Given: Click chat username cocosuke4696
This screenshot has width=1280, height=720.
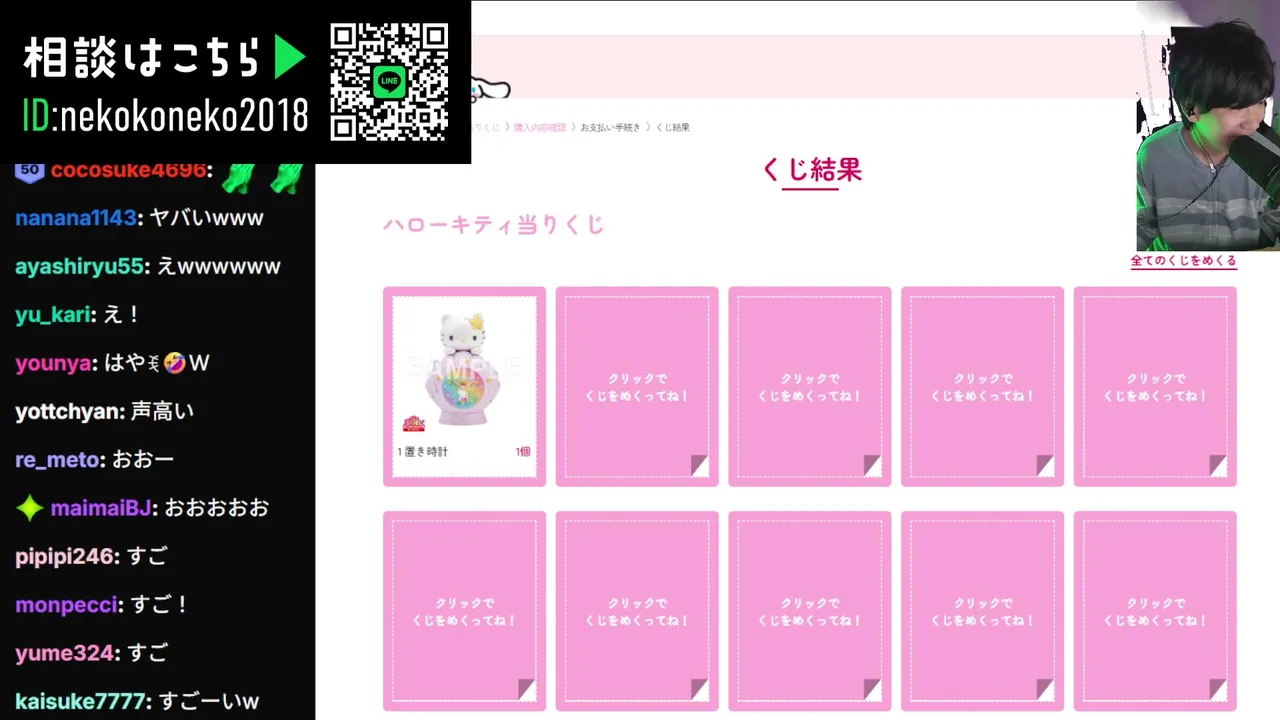Looking at the screenshot, I should point(128,170).
